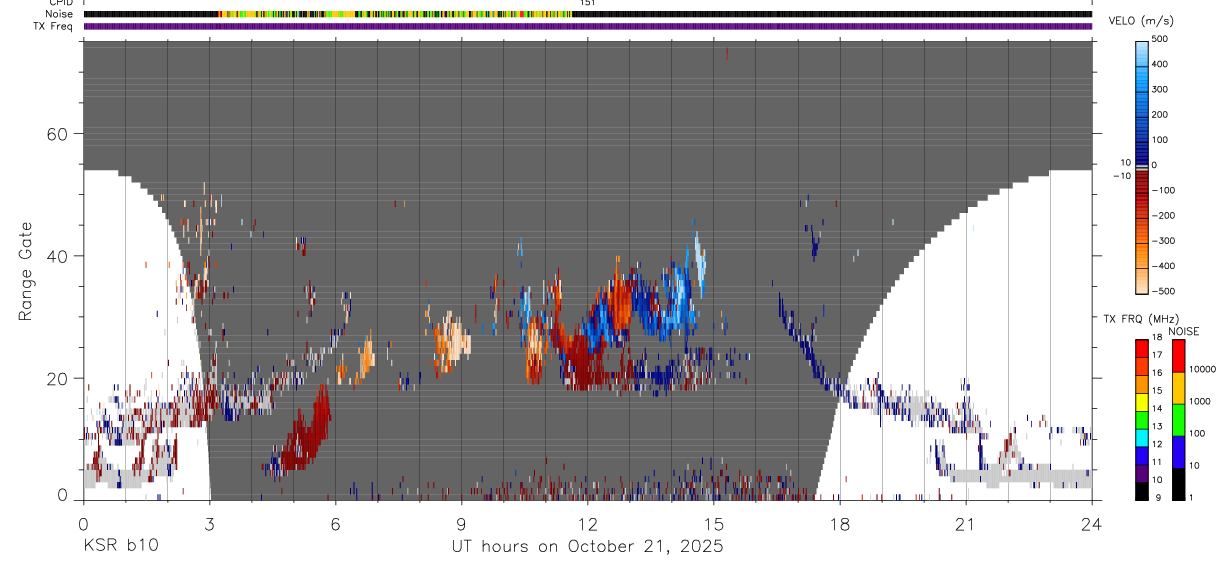This screenshot has height=567, width=1228.
Task: Click the x-axis tick label '12'
Action: [587, 524]
